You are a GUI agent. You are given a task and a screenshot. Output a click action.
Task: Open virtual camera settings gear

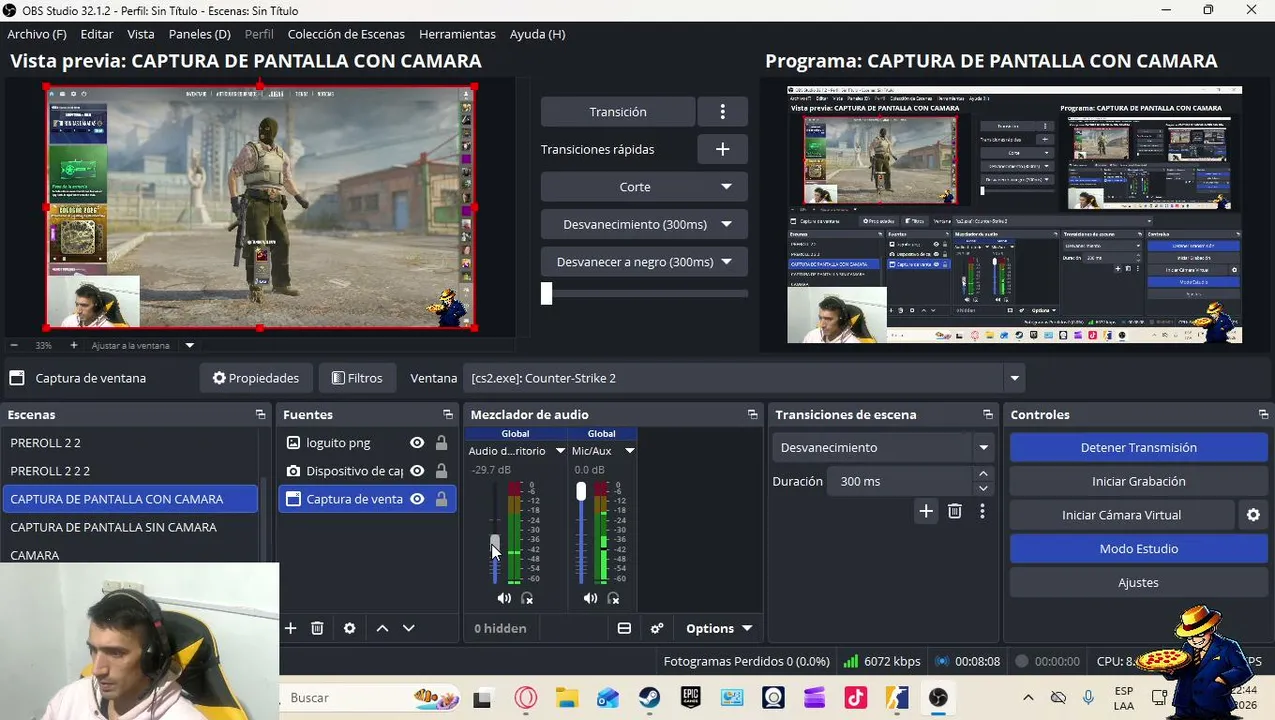pyautogui.click(x=1253, y=515)
